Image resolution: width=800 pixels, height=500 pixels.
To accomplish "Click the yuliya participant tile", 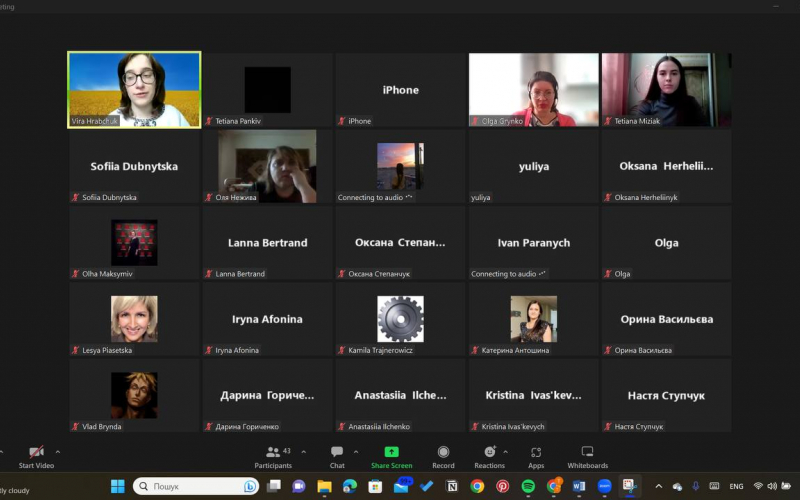I will point(534,166).
